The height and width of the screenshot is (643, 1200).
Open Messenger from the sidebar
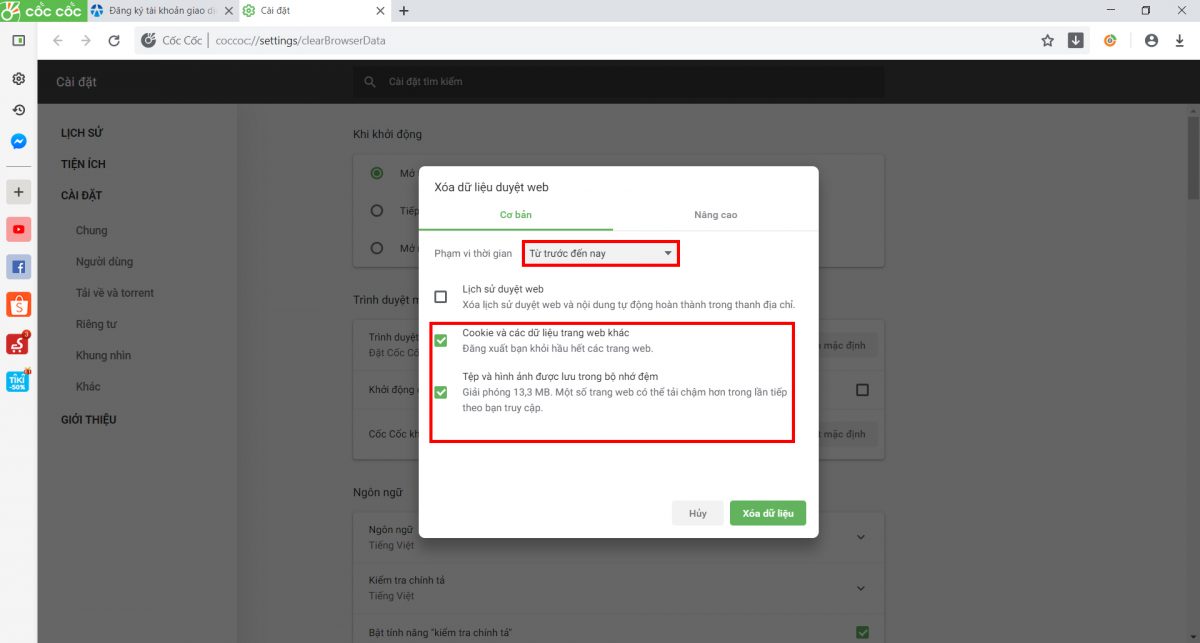pyautogui.click(x=18, y=141)
